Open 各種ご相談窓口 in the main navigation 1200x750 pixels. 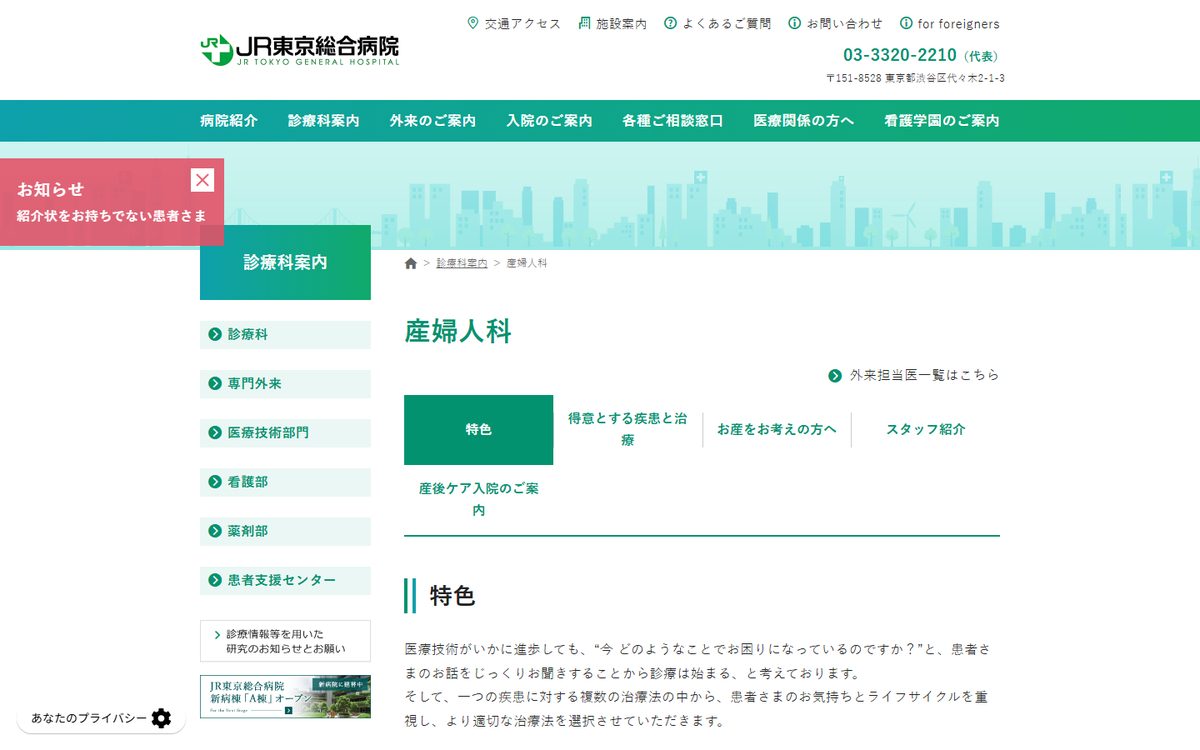673,121
